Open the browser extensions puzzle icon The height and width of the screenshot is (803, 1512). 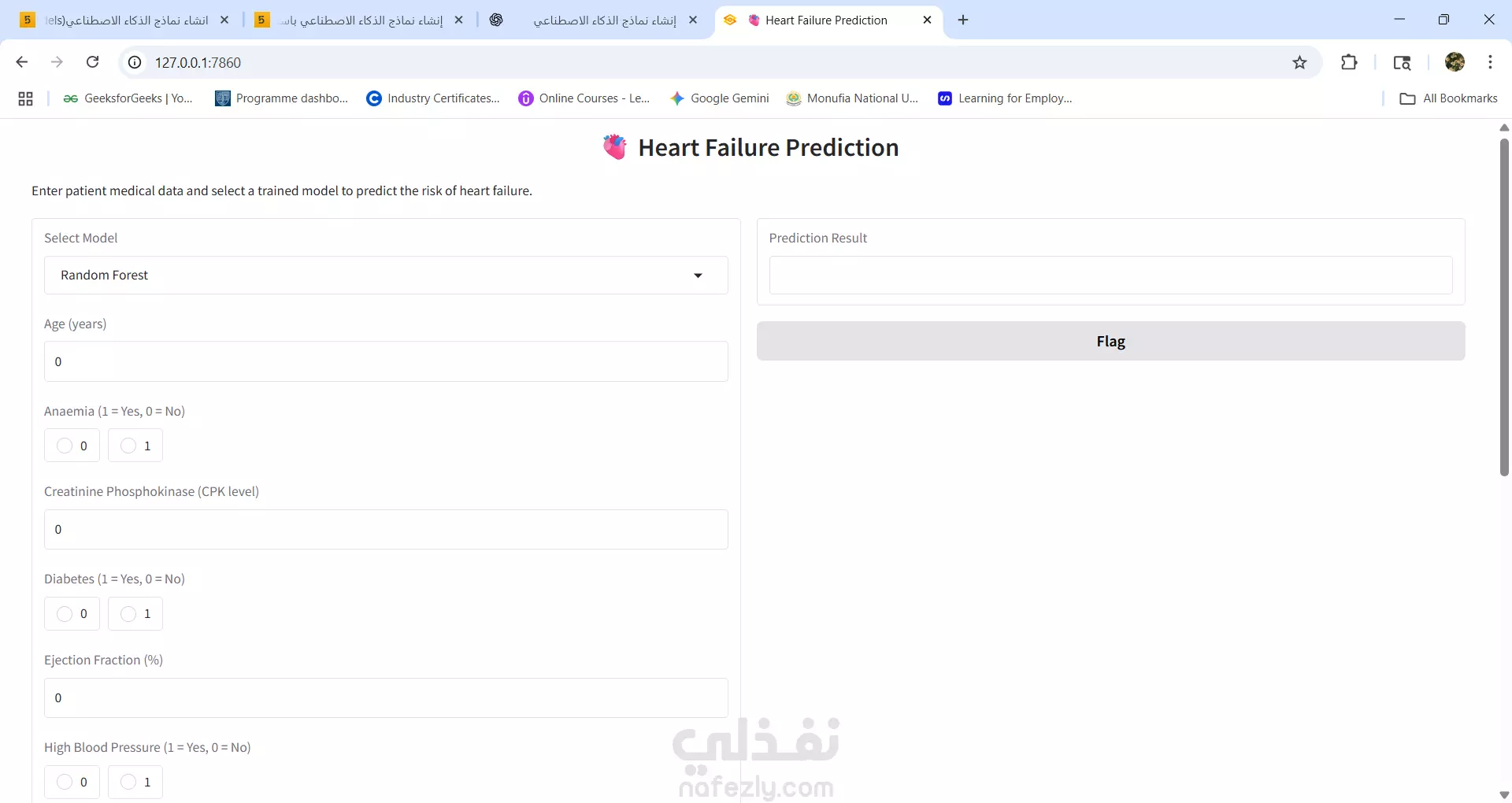point(1349,62)
